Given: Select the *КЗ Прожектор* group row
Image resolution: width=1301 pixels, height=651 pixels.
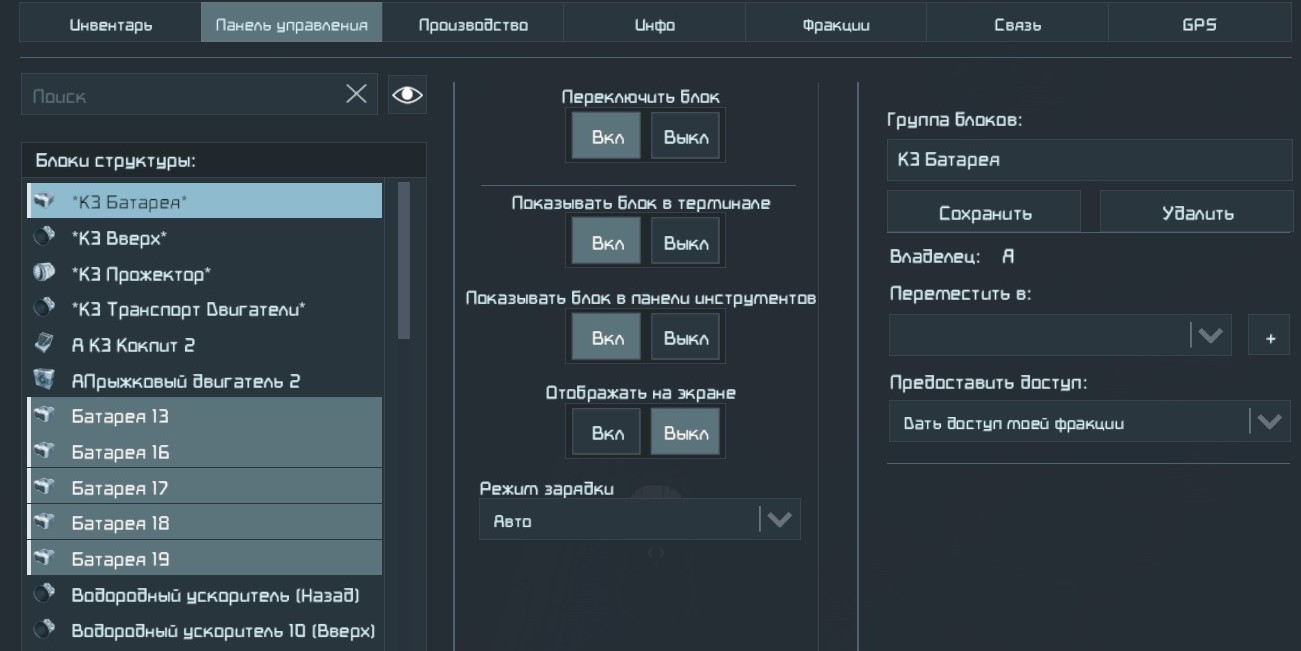Looking at the screenshot, I should pyautogui.click(x=205, y=273).
